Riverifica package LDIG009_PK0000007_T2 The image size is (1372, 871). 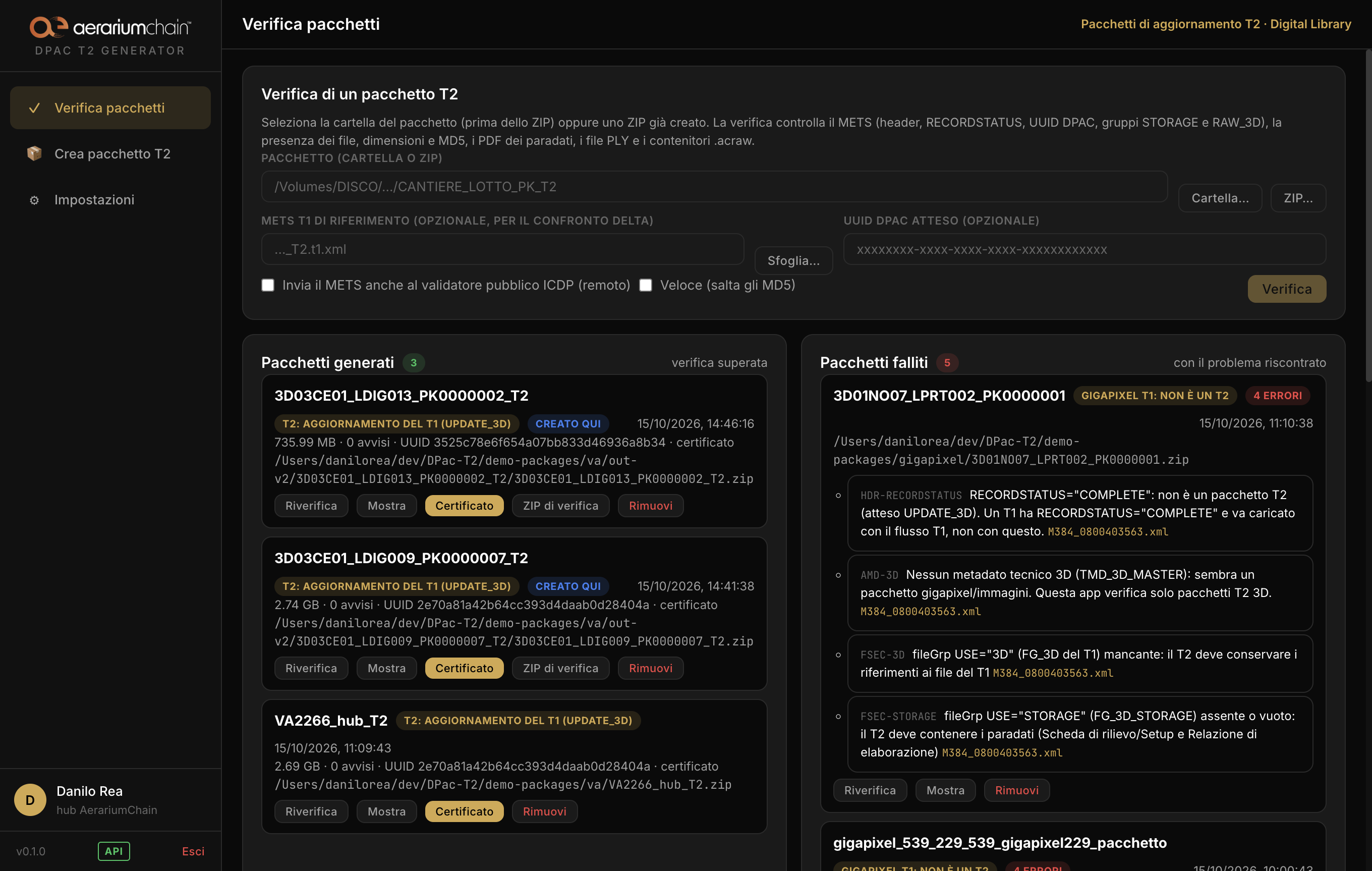(x=311, y=668)
